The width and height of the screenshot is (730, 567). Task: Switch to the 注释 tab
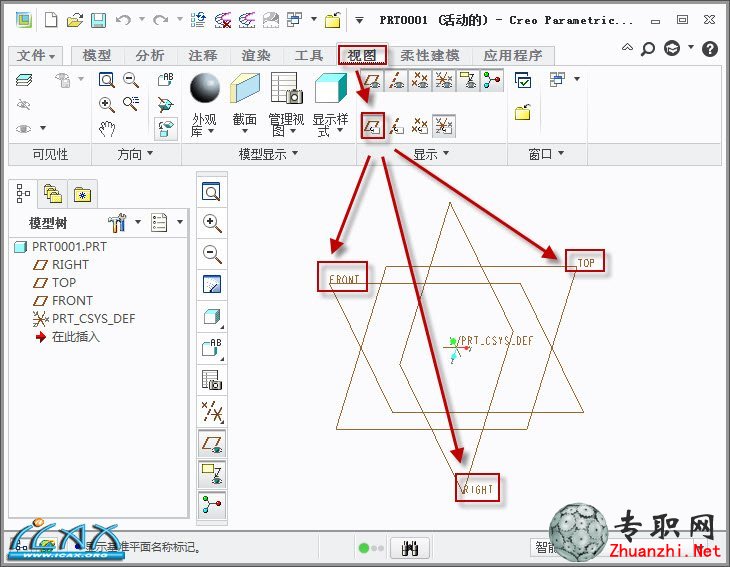pyautogui.click(x=203, y=55)
